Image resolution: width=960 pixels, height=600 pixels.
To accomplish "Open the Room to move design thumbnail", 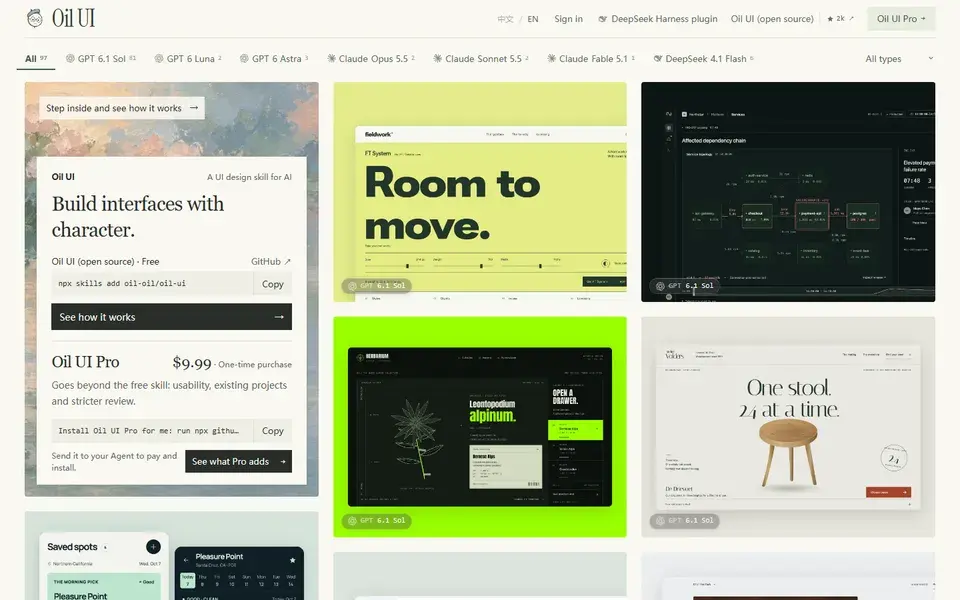I will 480,192.
